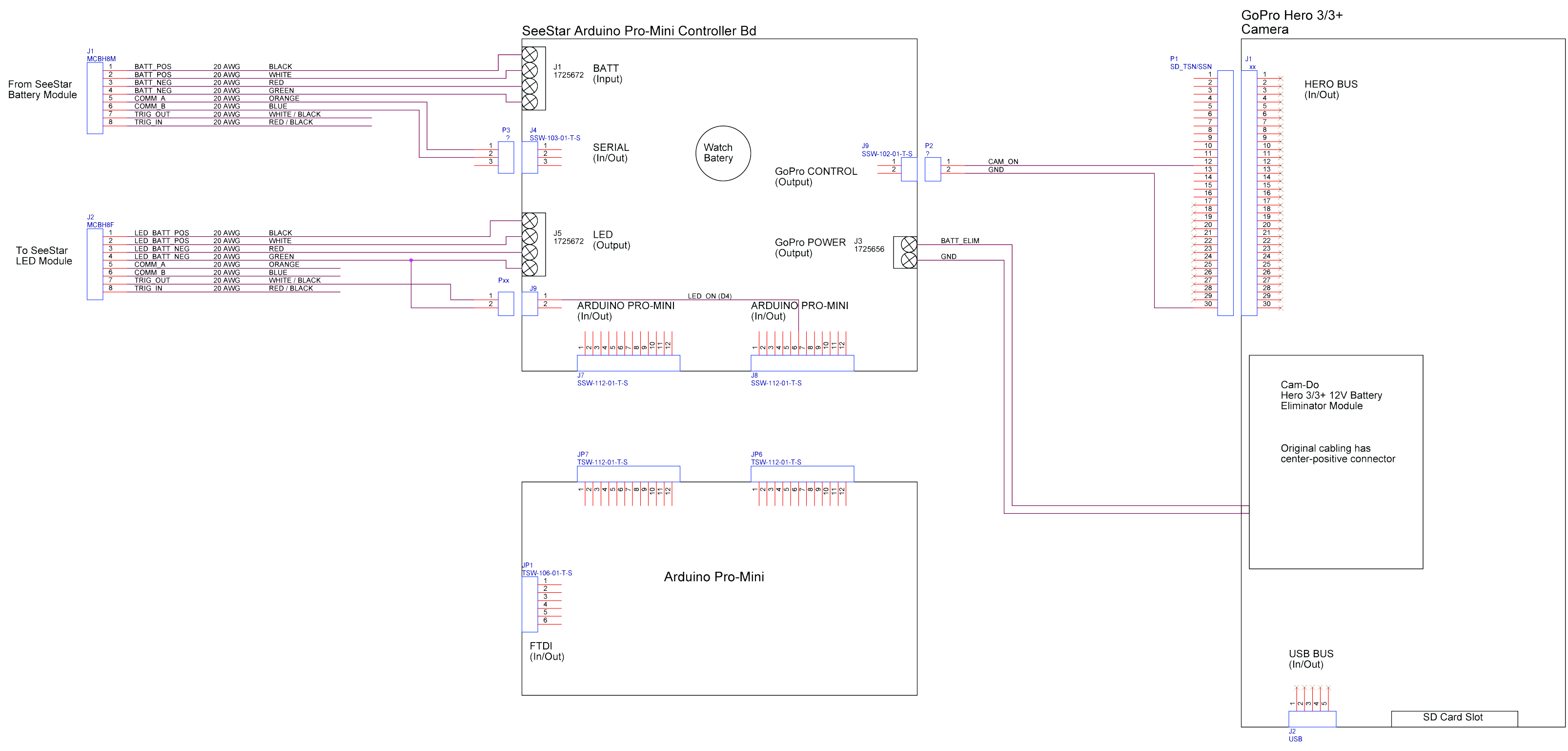The height and width of the screenshot is (751, 1568).
Task: Click the 'HERO BUS (In/Out)' label
Action: coord(1331,89)
